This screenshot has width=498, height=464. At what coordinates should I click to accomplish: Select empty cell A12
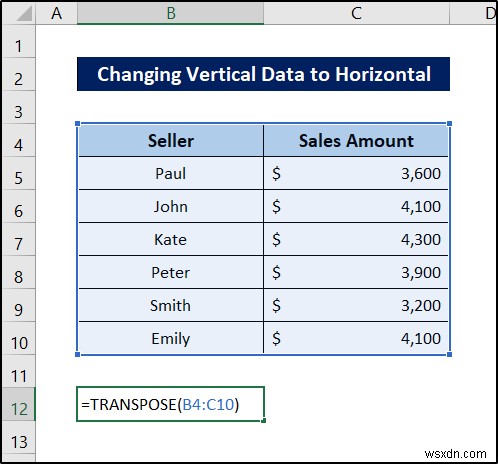[56, 404]
